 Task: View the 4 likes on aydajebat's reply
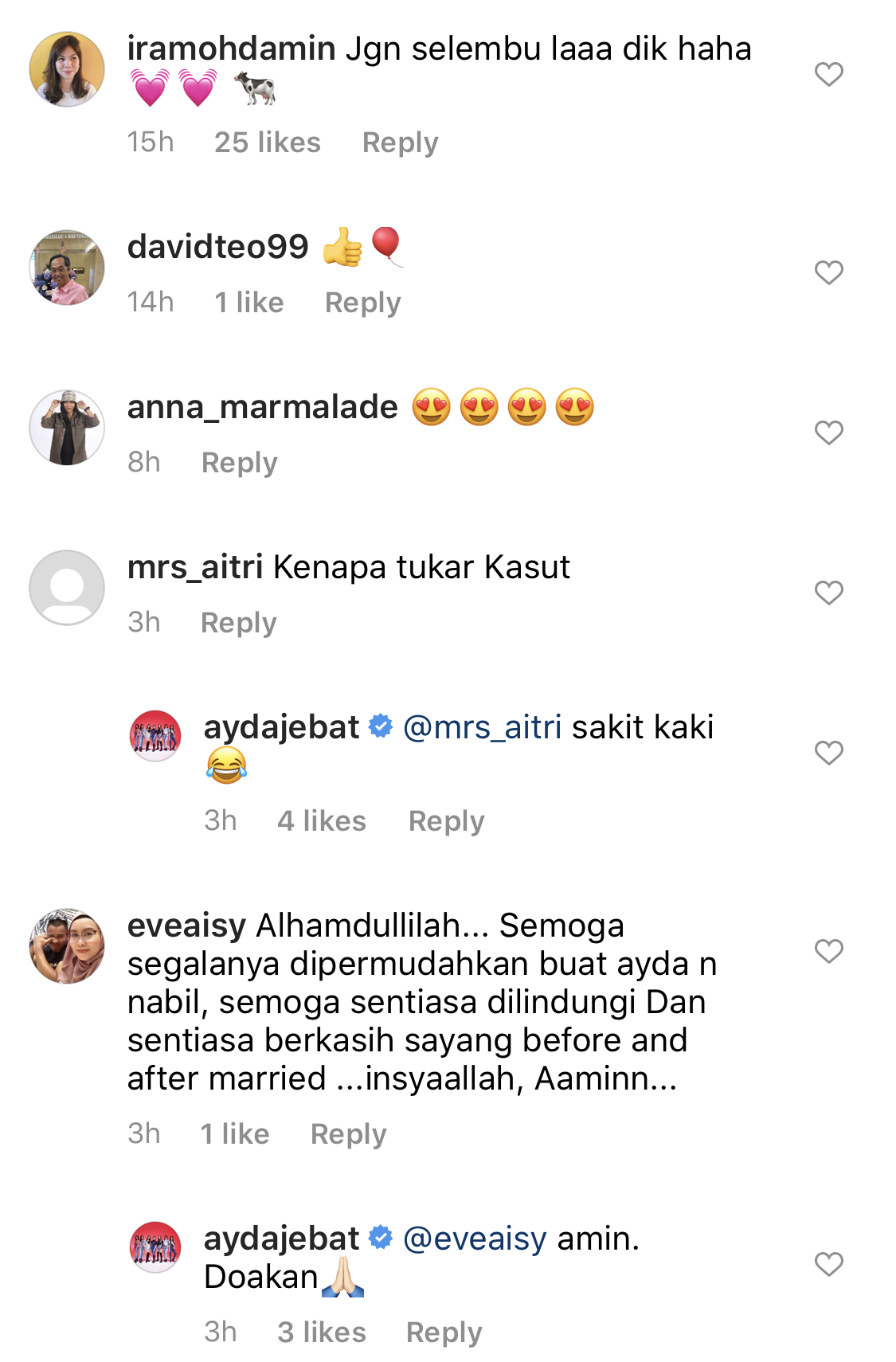(321, 821)
